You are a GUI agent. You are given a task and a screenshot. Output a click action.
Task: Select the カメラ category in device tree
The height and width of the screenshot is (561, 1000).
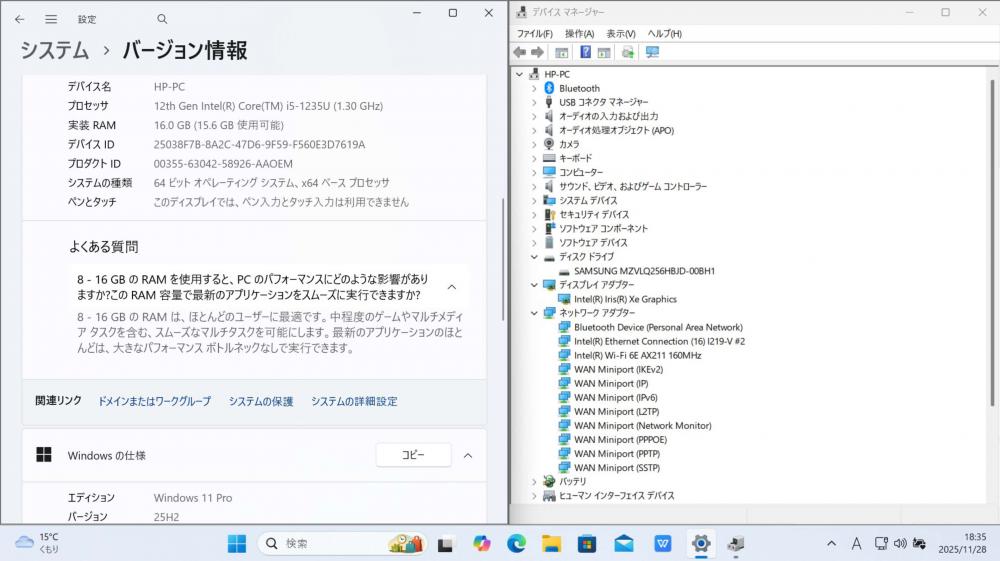pyautogui.click(x=569, y=144)
